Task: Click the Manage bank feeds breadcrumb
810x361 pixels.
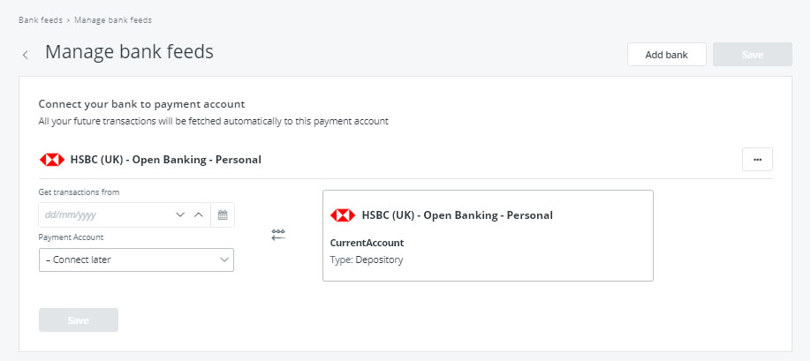Action: pos(113,20)
